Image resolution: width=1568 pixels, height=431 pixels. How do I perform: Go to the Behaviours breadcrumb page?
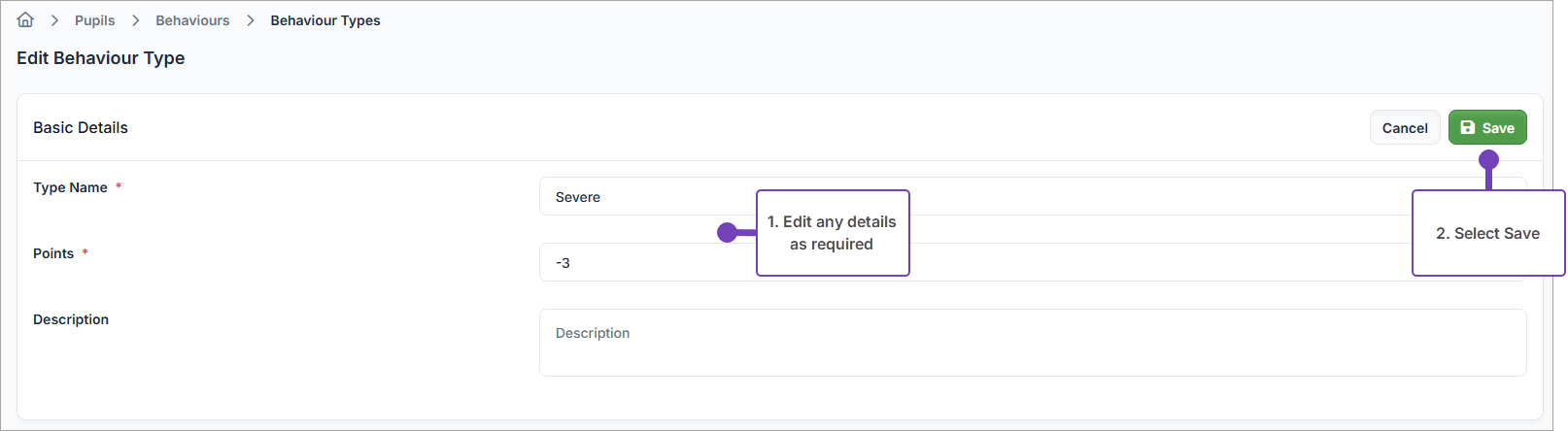click(192, 20)
